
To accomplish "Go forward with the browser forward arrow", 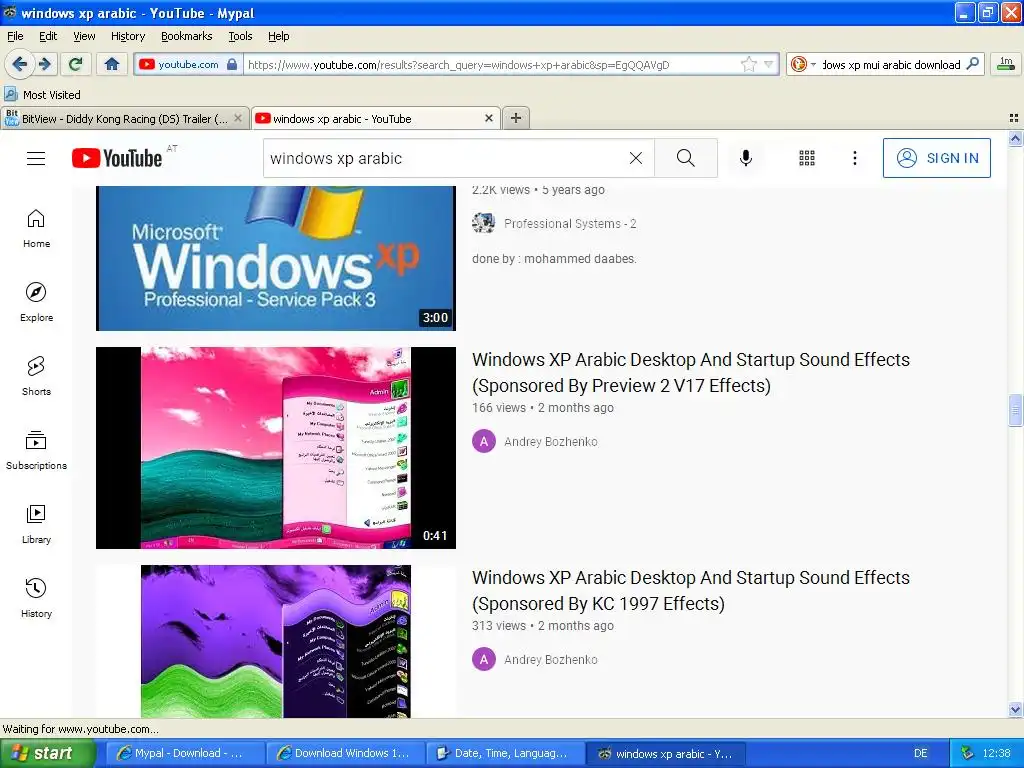I will 44,64.
